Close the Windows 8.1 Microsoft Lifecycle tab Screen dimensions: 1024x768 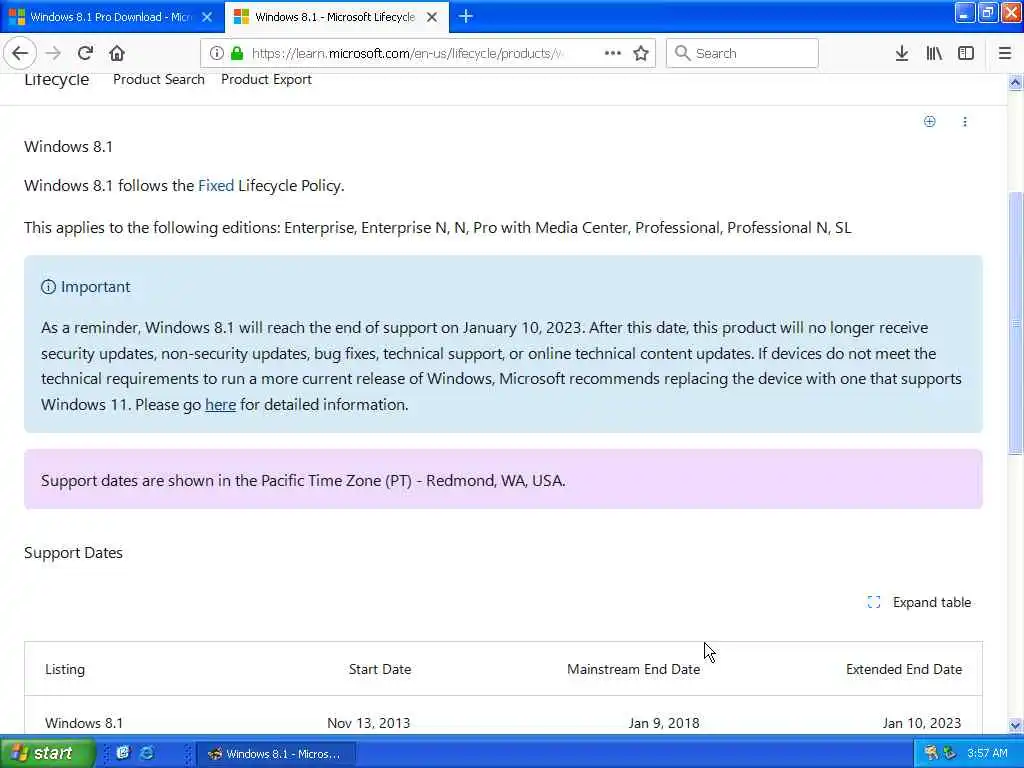[432, 17]
